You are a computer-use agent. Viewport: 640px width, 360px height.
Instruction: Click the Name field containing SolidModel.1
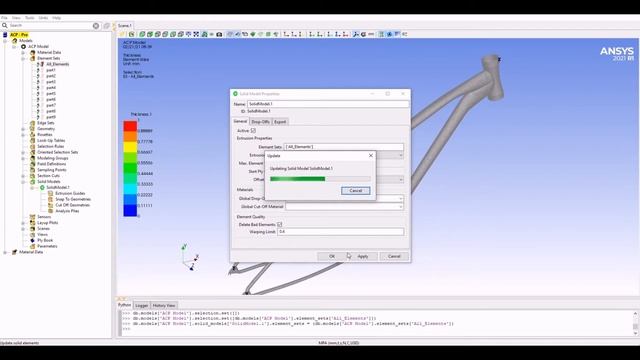[x=328, y=104]
